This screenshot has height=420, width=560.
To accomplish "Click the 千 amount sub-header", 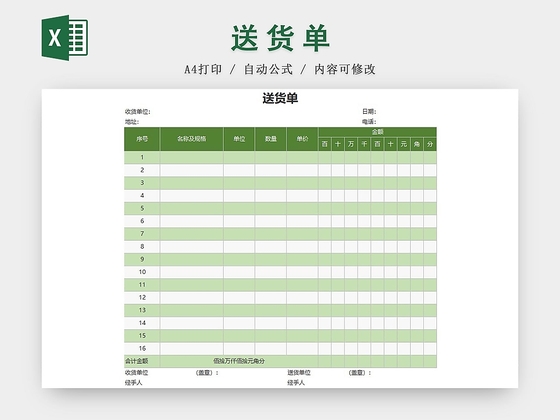I will (364, 144).
